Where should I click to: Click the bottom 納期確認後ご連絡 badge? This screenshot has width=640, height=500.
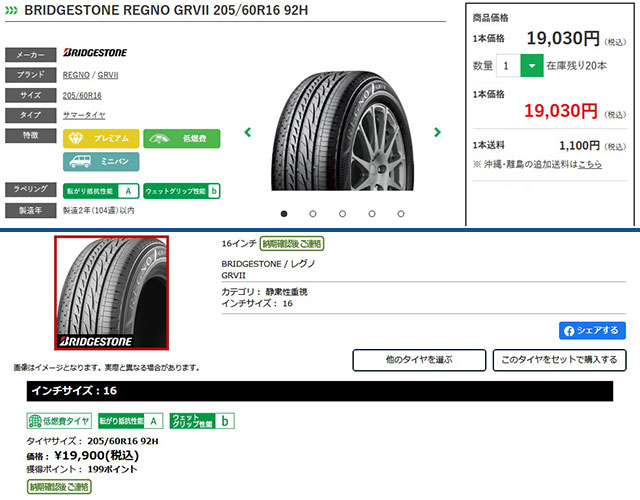[x=59, y=487]
